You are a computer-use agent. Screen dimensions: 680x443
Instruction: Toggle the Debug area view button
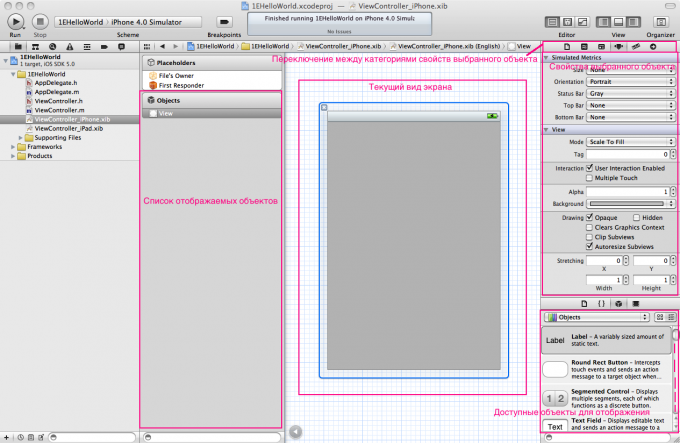pos(619,22)
